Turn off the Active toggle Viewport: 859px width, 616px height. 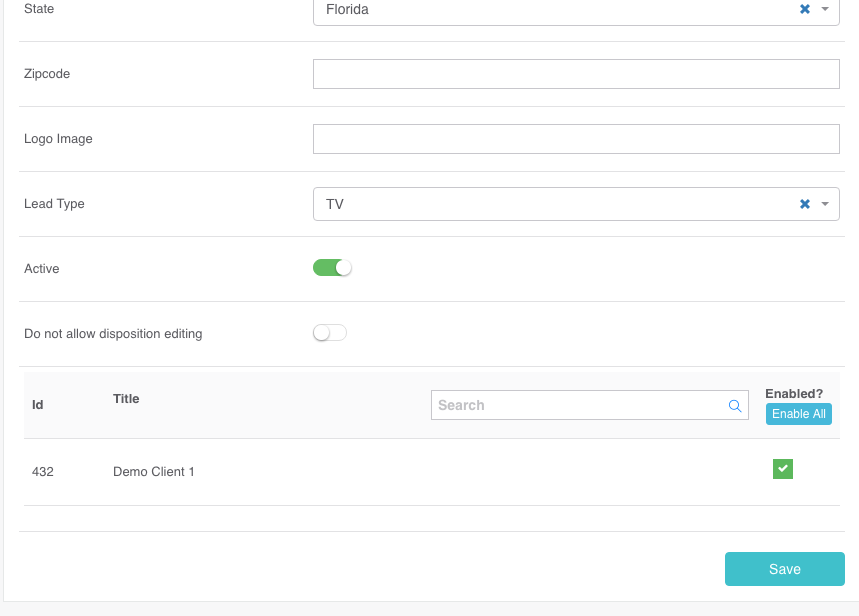pos(332,268)
